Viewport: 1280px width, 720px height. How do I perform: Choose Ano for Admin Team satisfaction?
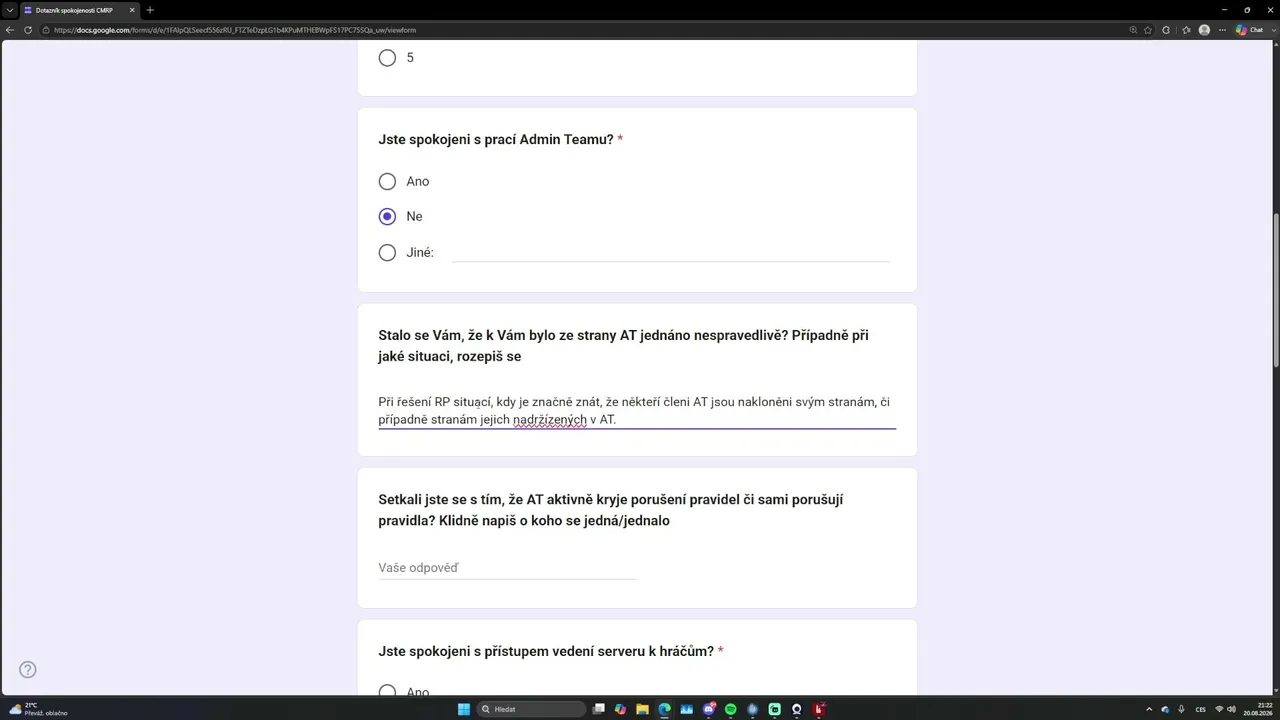click(387, 181)
